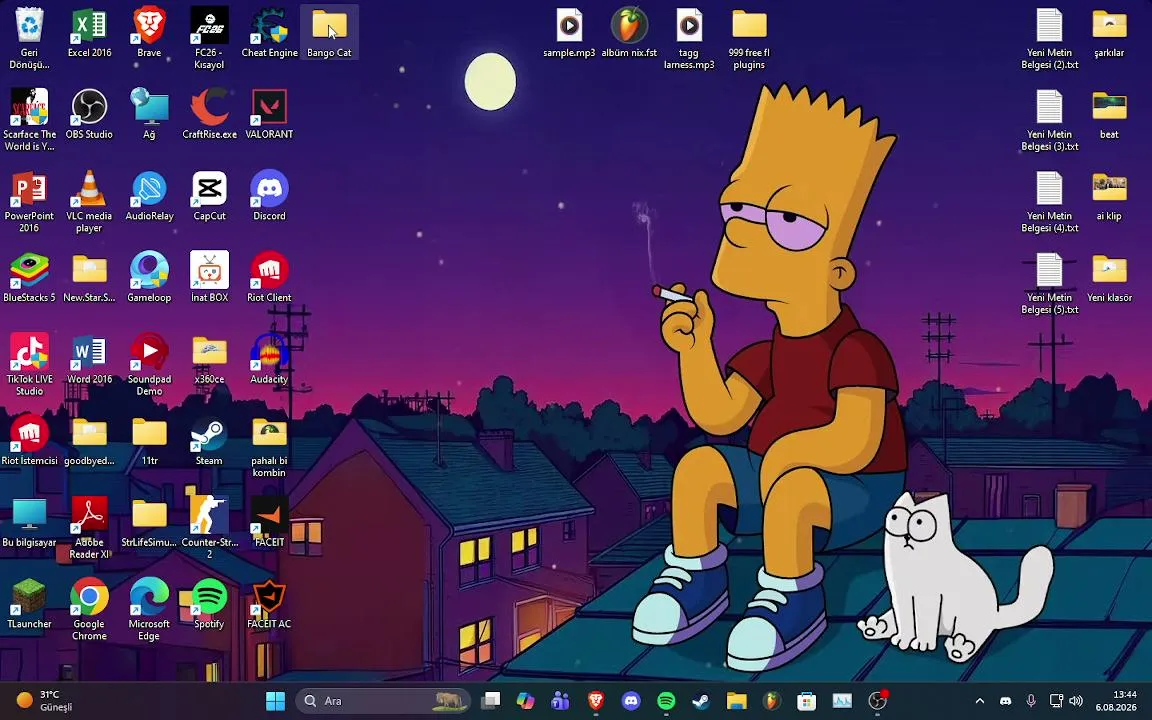This screenshot has height=720, width=1152.
Task: Select the İnat BOX desktop shortcut
Action: [209, 277]
